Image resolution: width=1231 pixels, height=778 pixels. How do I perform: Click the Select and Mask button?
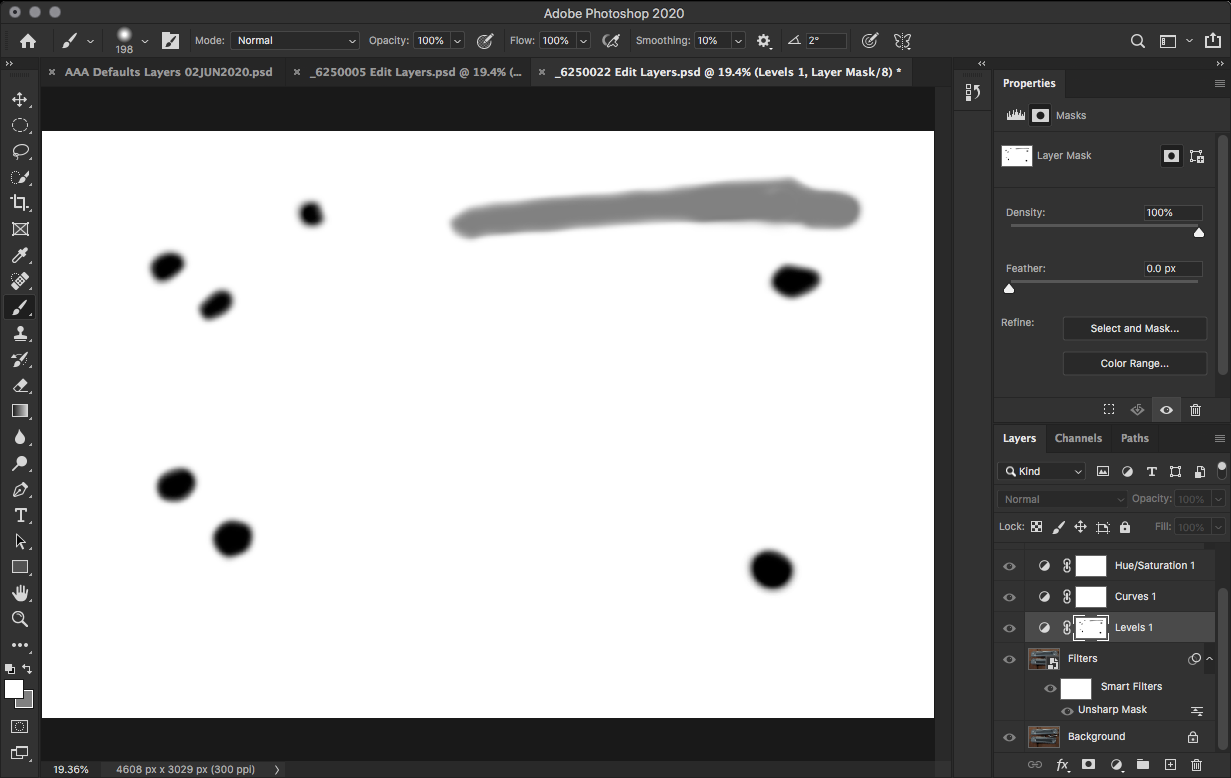point(1134,328)
